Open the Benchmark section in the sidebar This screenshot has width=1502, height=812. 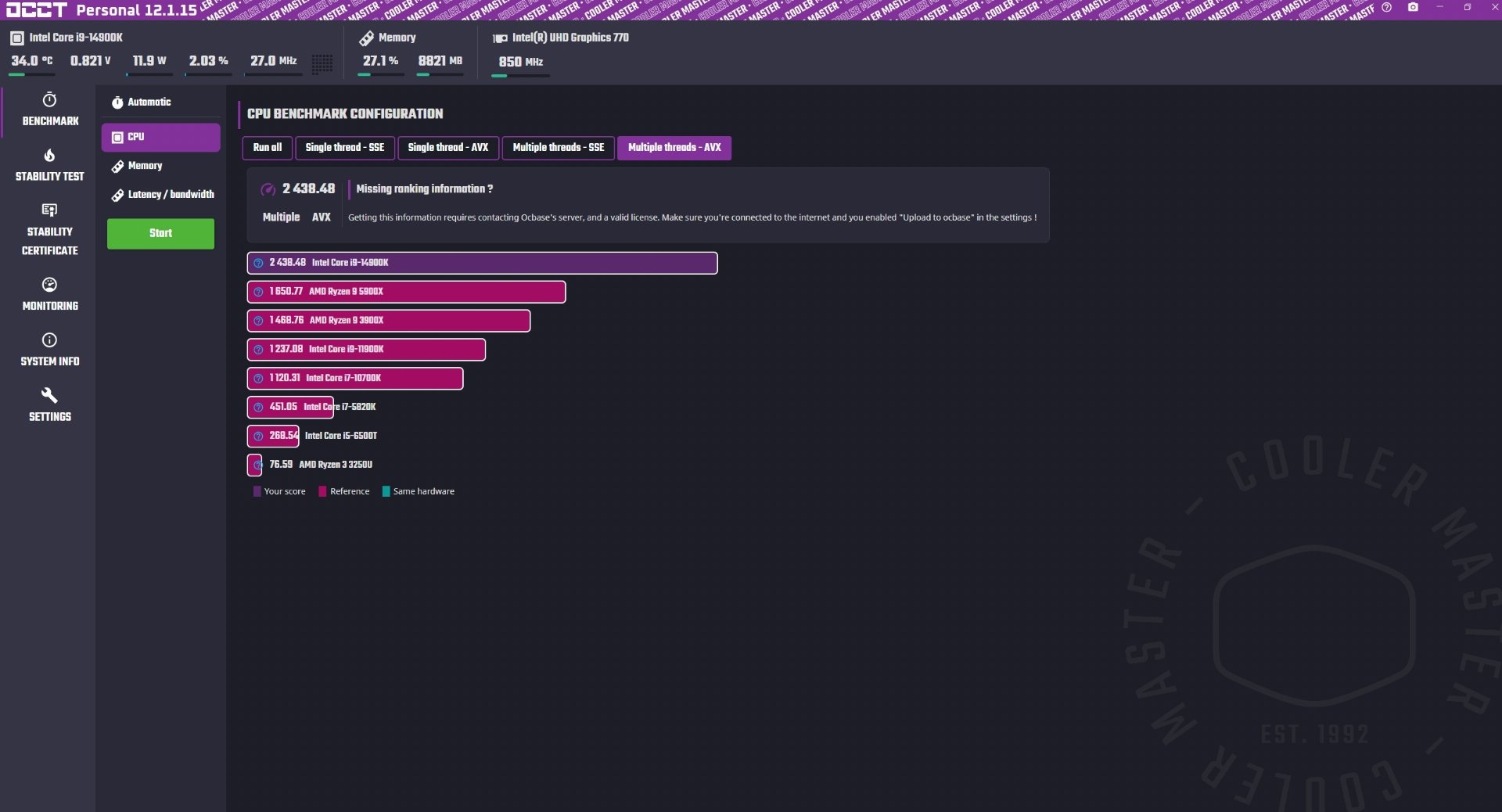pyautogui.click(x=49, y=110)
